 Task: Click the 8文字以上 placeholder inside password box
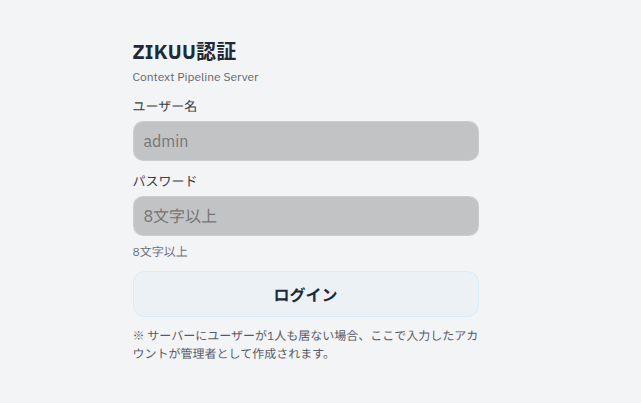pos(180,216)
